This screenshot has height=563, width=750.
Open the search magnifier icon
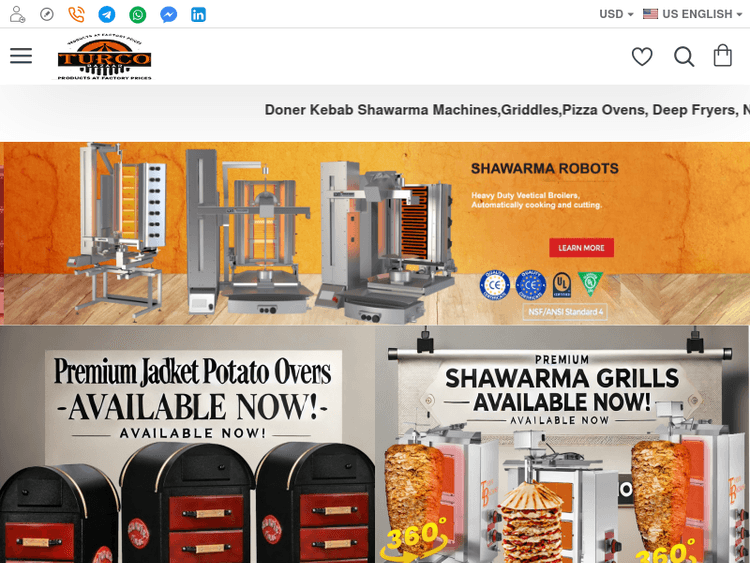tap(684, 56)
